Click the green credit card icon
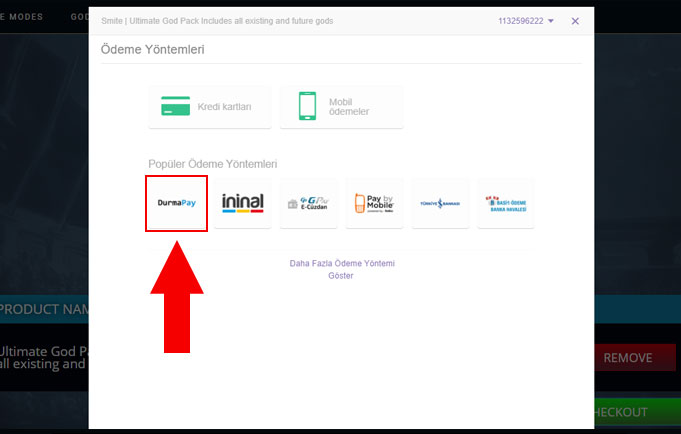This screenshot has width=681, height=434. [x=176, y=106]
